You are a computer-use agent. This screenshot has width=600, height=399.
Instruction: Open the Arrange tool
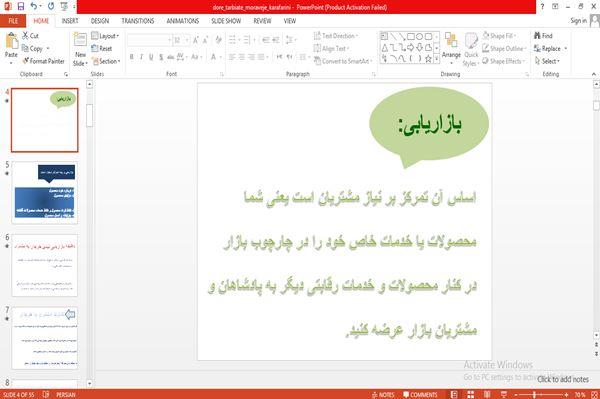pyautogui.click(x=451, y=46)
